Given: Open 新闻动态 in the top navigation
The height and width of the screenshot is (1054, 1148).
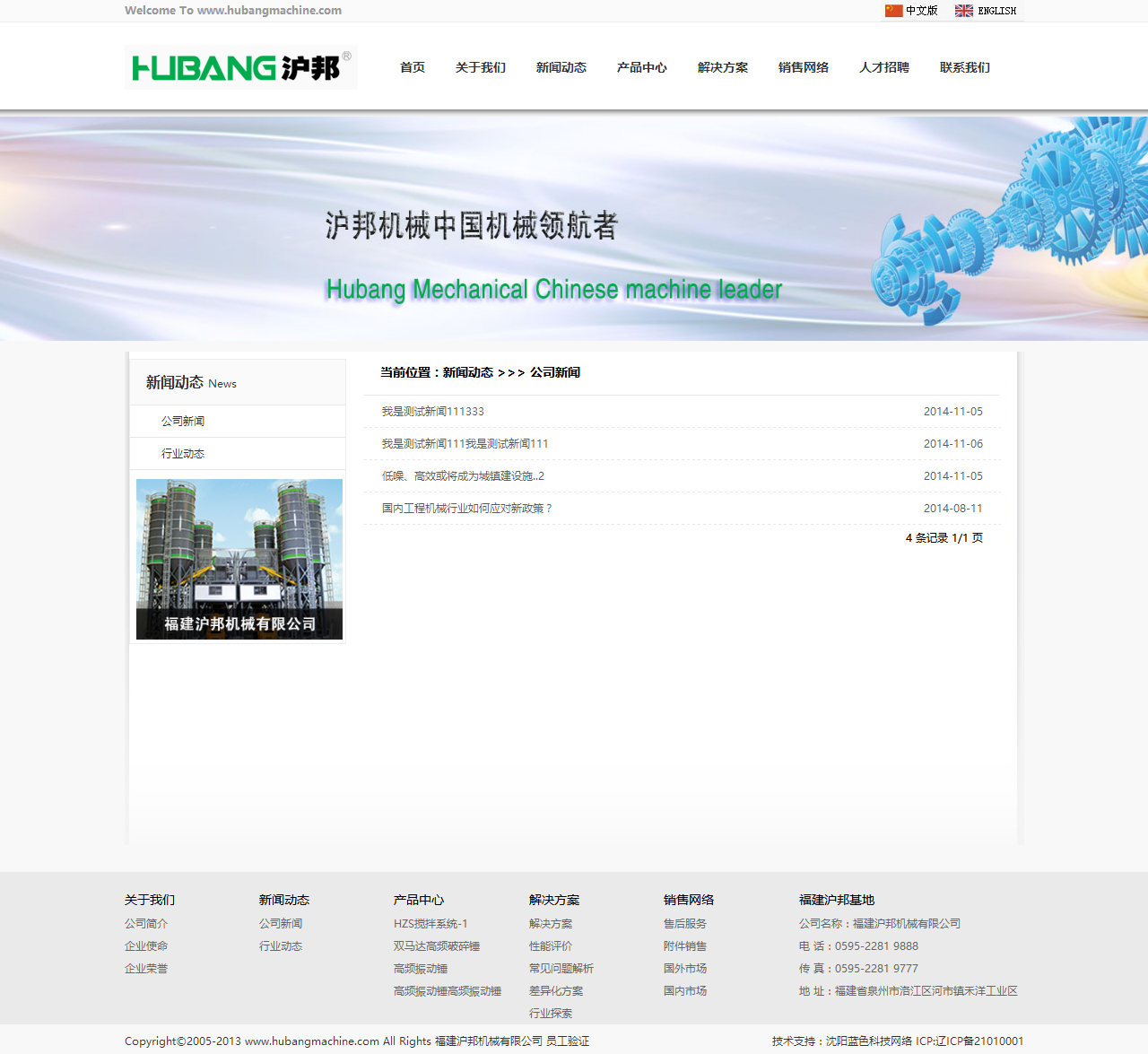Looking at the screenshot, I should coord(561,67).
